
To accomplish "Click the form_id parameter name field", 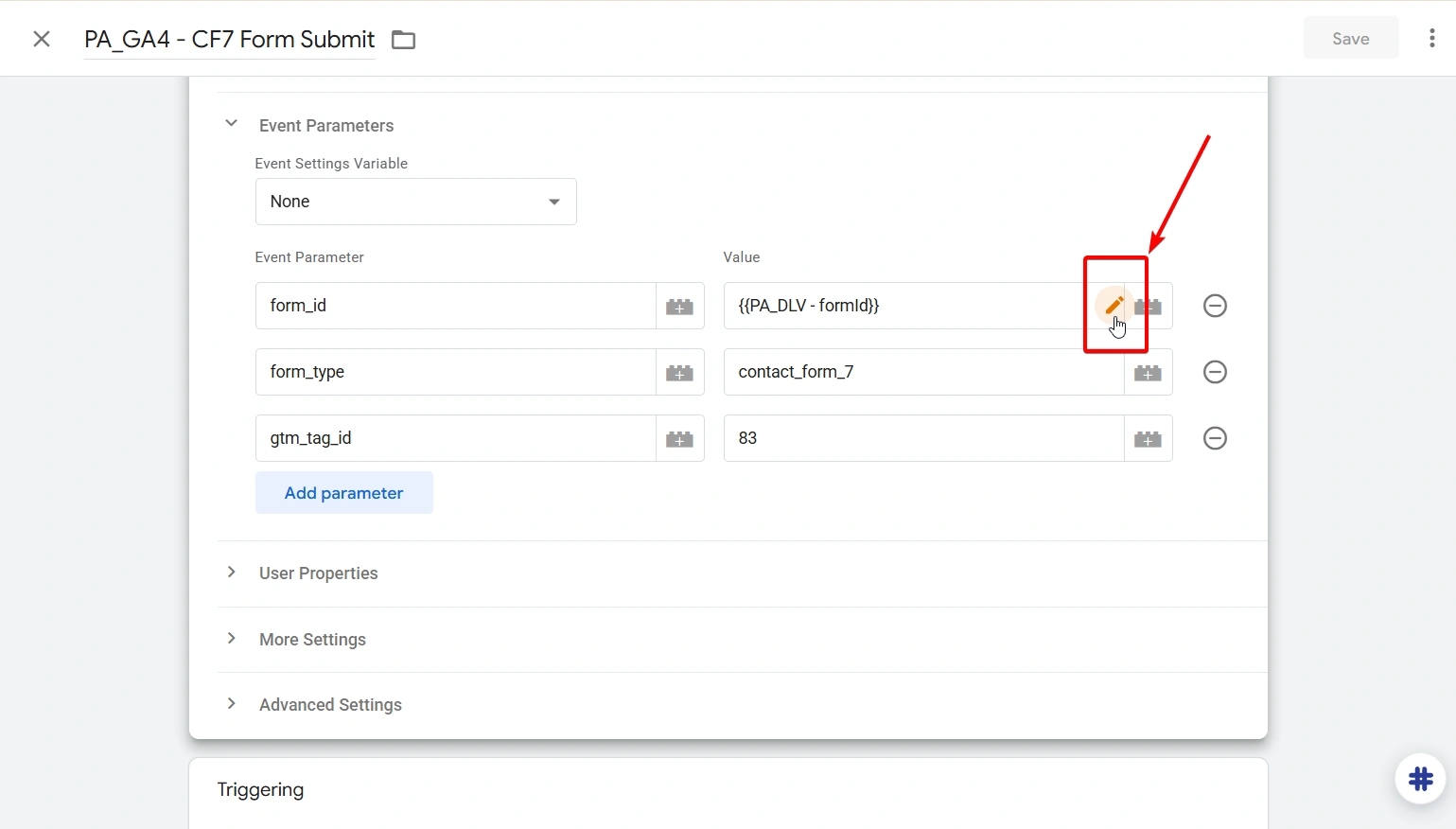I will point(455,306).
